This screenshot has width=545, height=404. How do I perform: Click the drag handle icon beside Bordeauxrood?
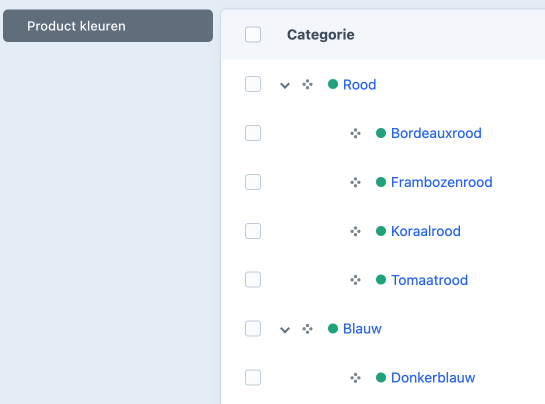pyautogui.click(x=355, y=133)
